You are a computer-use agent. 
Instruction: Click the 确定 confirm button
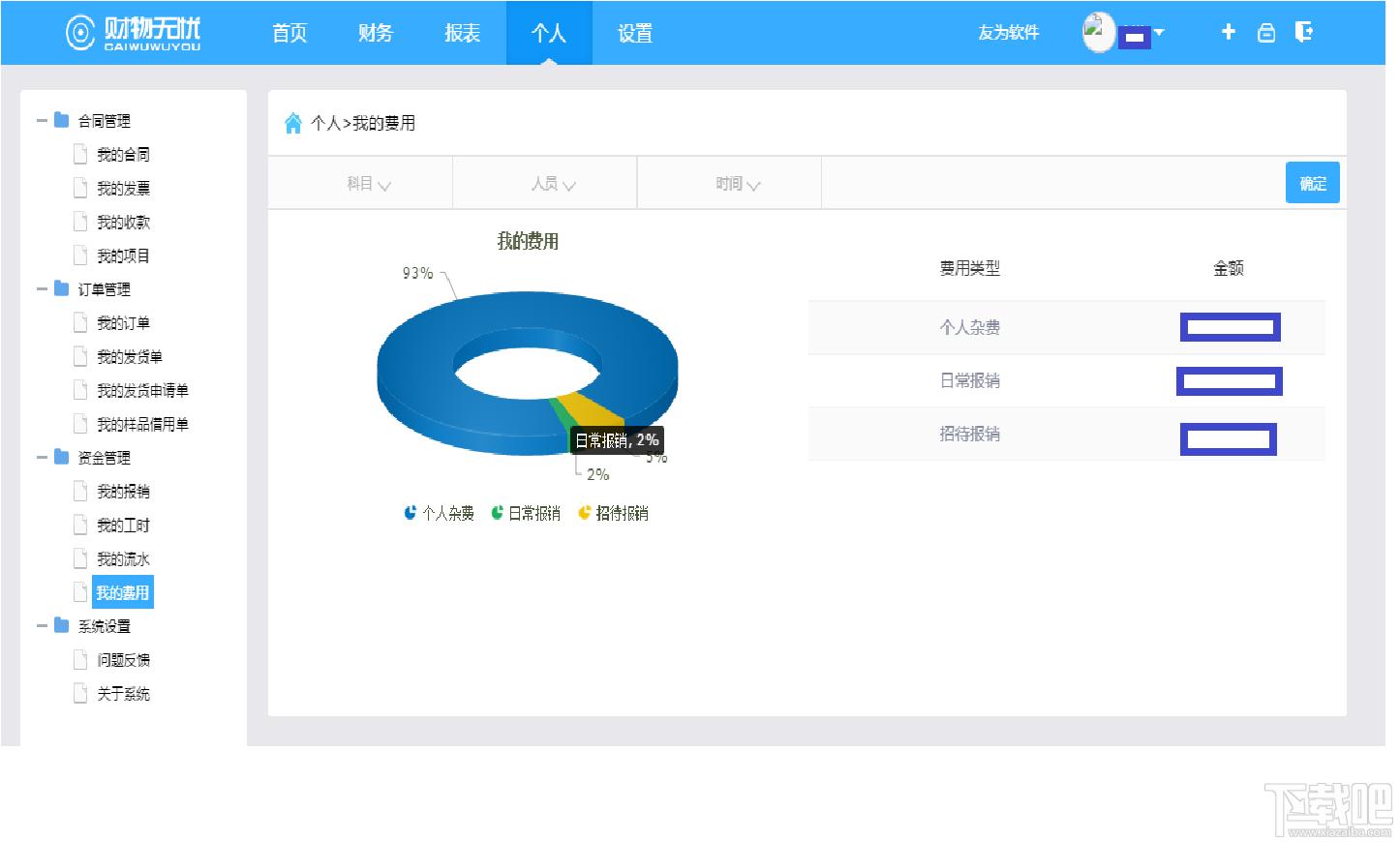[x=1313, y=183]
